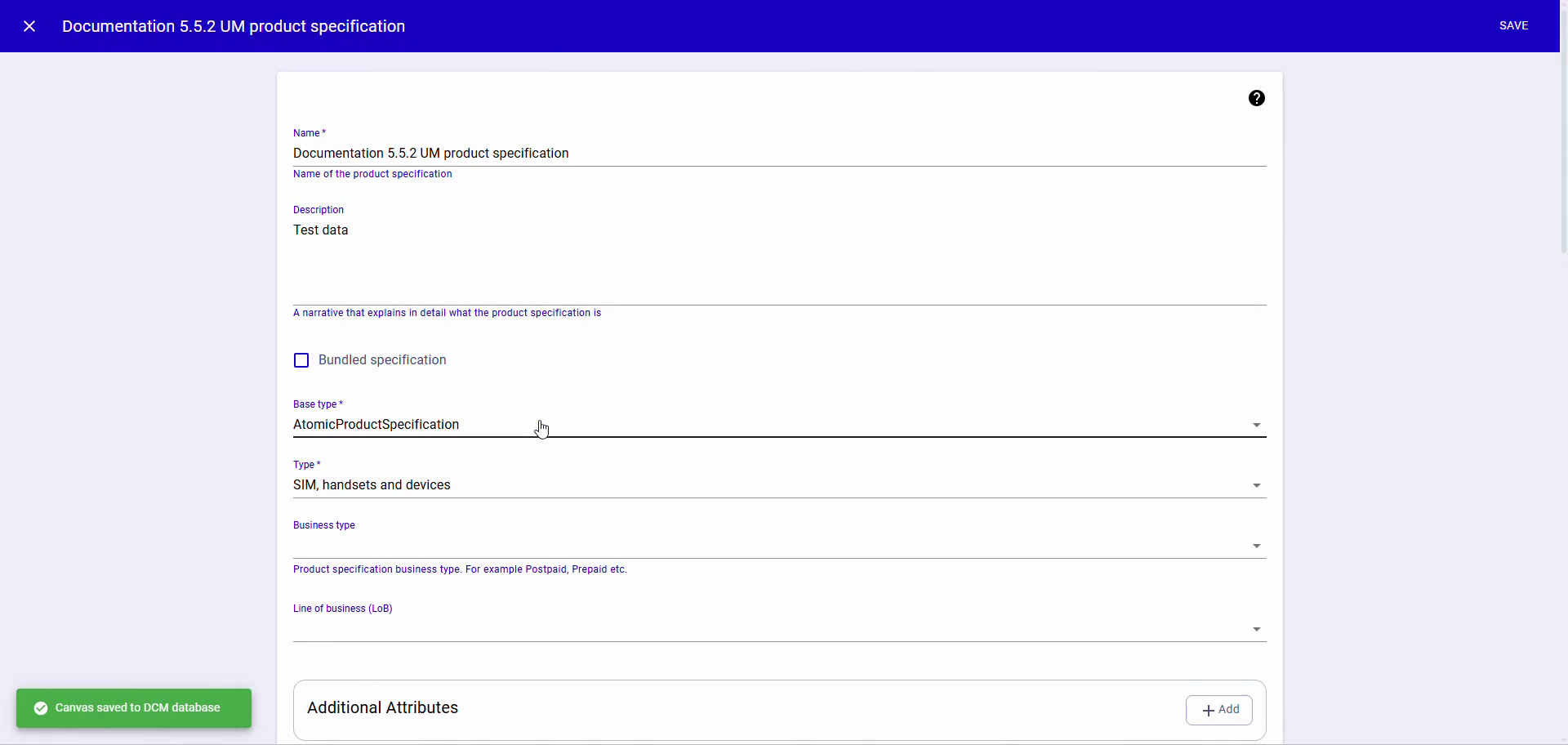
Task: Open the Type selector showing SIM, handsets and devices
Action: point(778,484)
